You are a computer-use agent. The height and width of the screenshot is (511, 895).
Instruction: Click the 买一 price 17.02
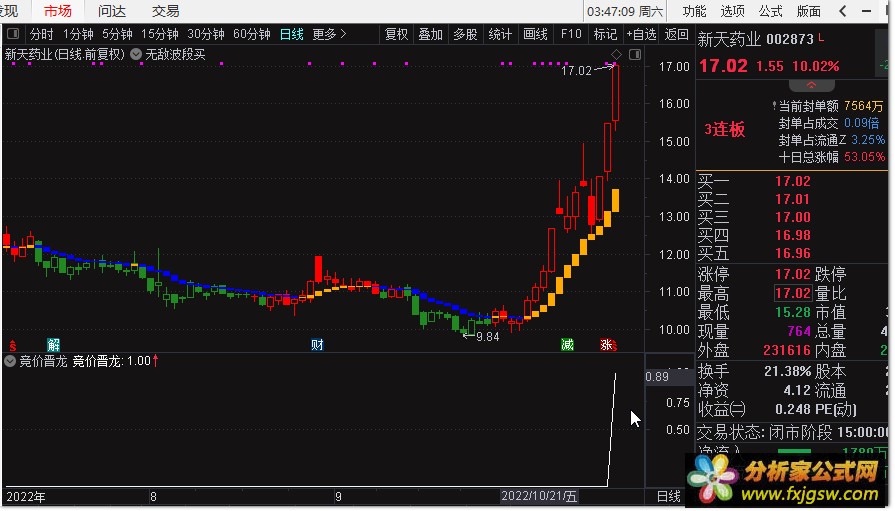point(792,181)
